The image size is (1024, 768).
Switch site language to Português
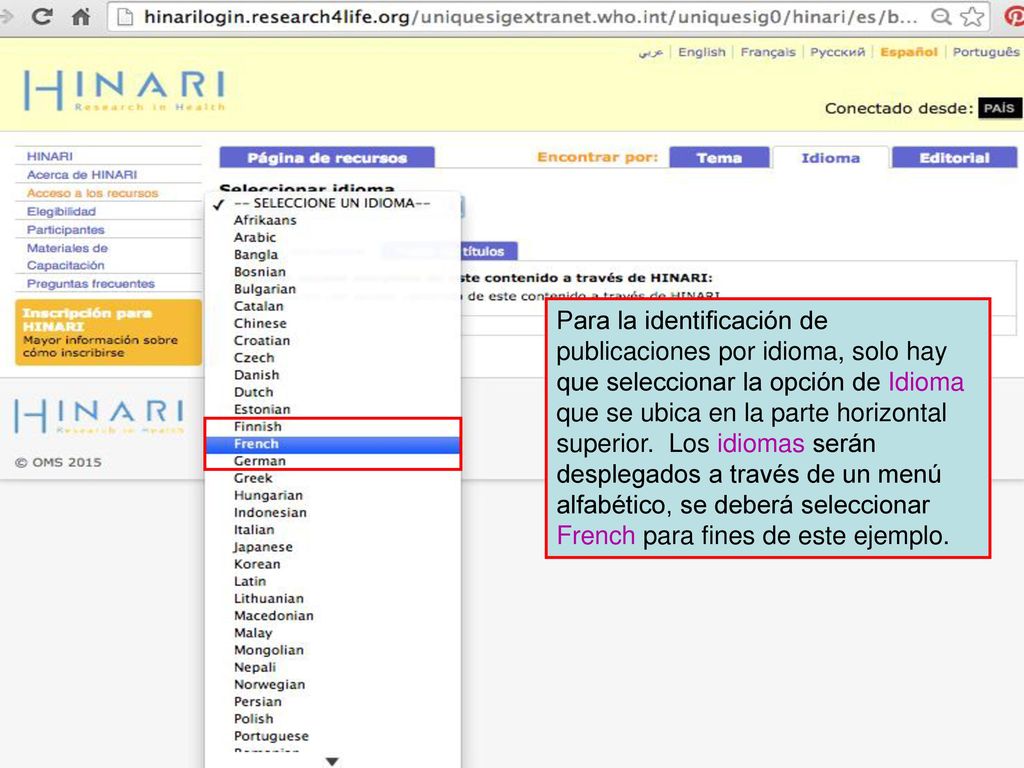985,52
